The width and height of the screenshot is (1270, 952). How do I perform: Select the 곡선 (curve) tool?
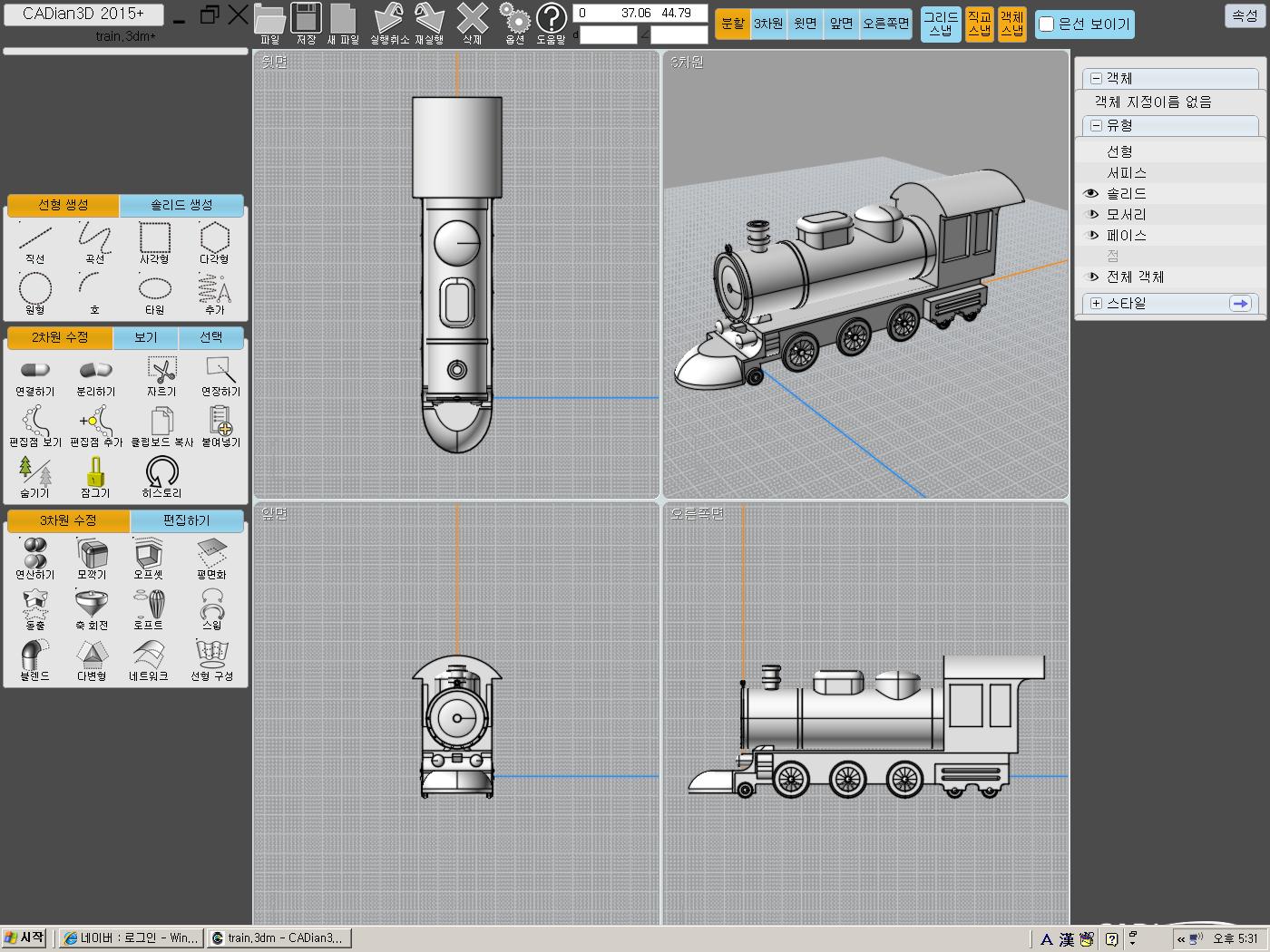point(94,243)
